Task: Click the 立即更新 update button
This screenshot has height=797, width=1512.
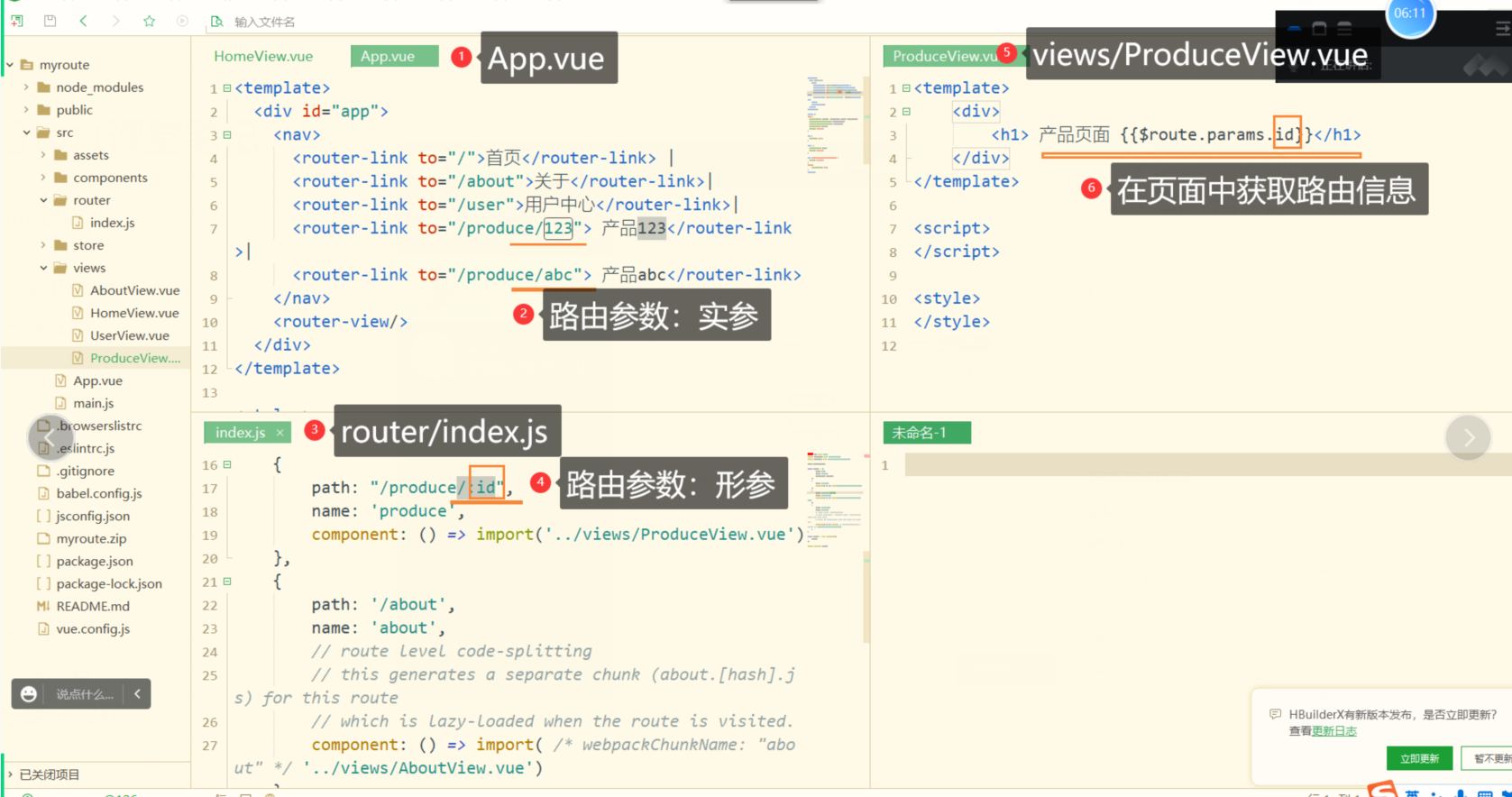Action: coord(1419,758)
